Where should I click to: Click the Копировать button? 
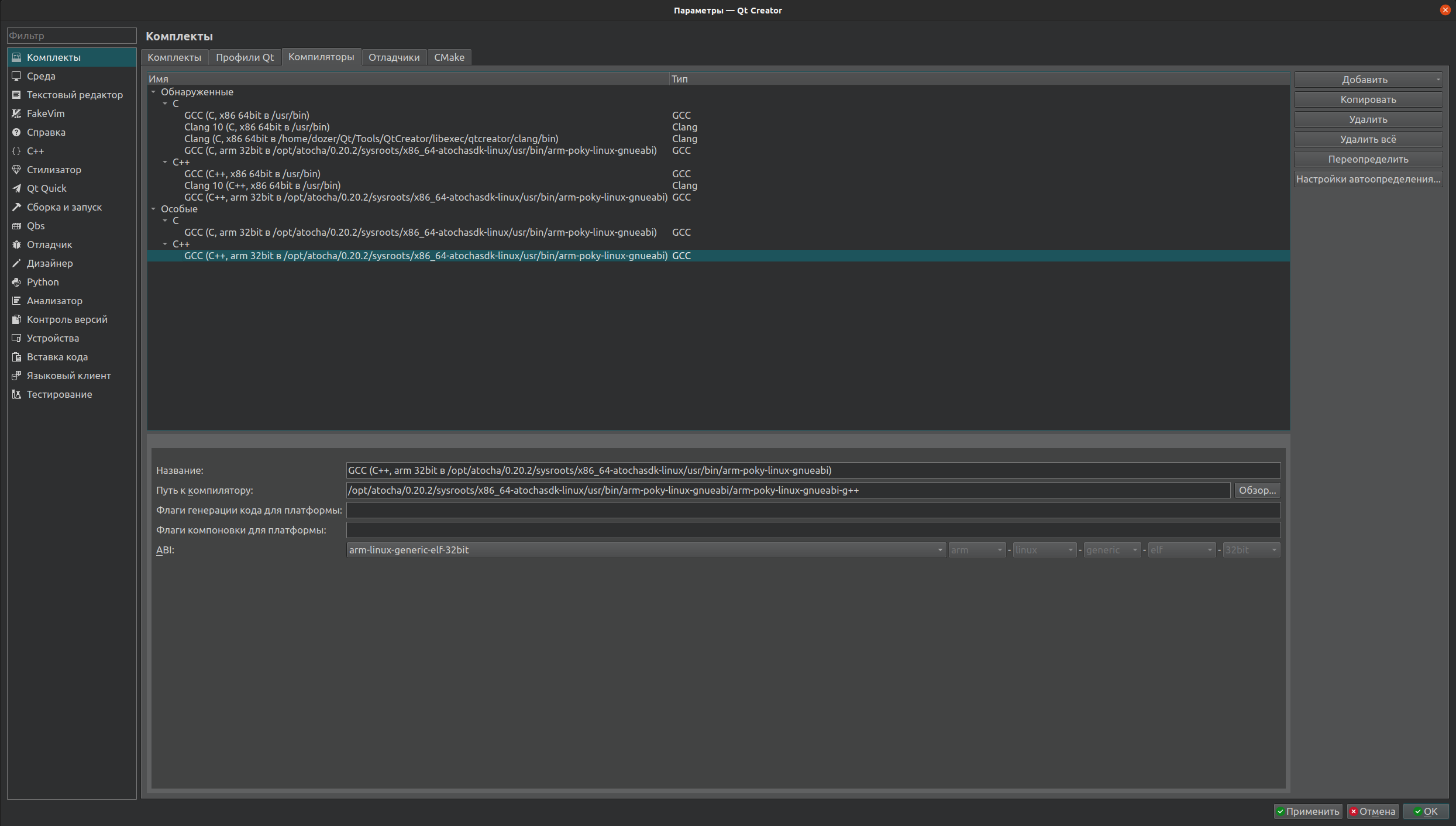click(1368, 99)
